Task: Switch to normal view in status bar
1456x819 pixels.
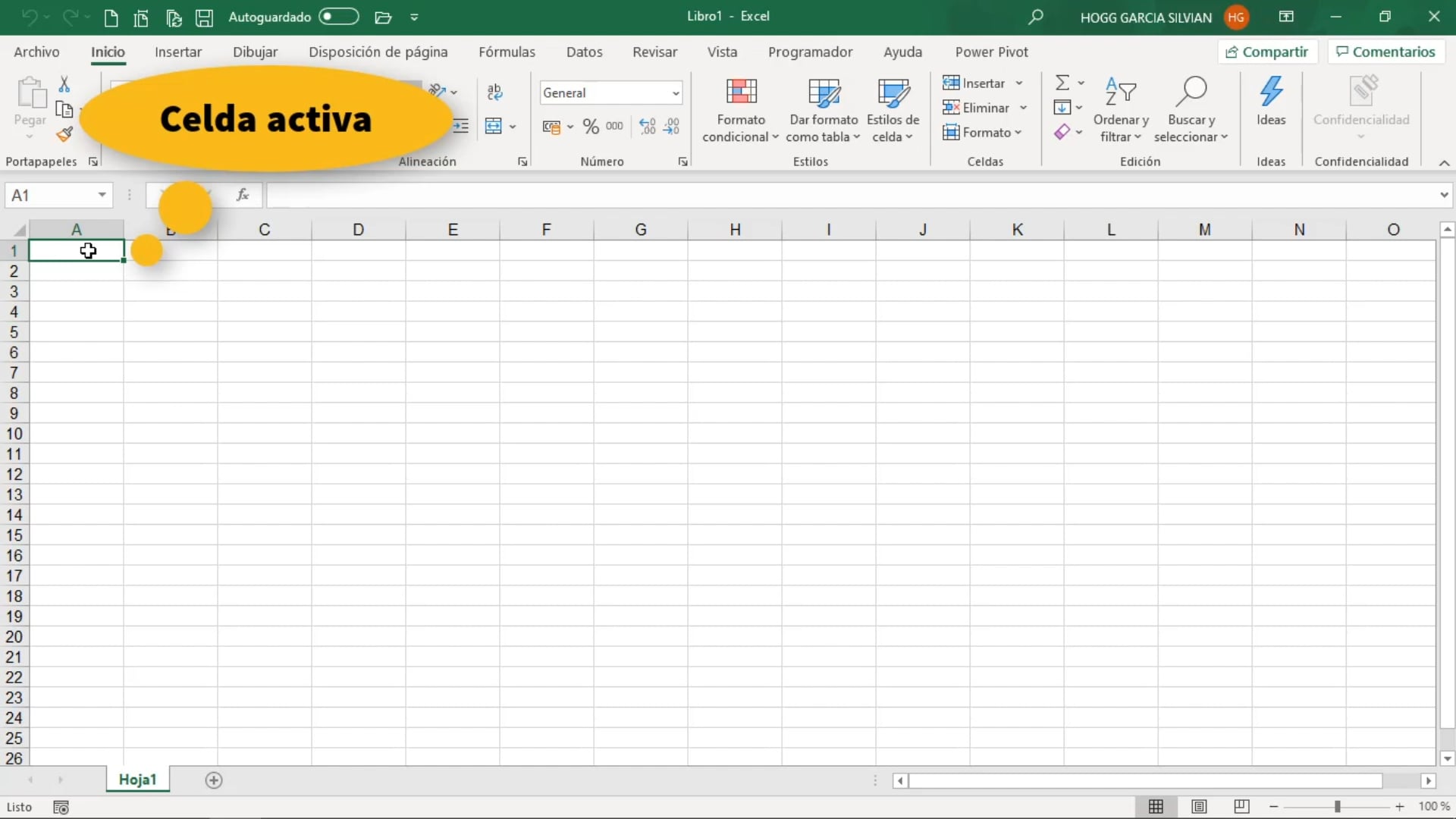Action: (x=1158, y=806)
